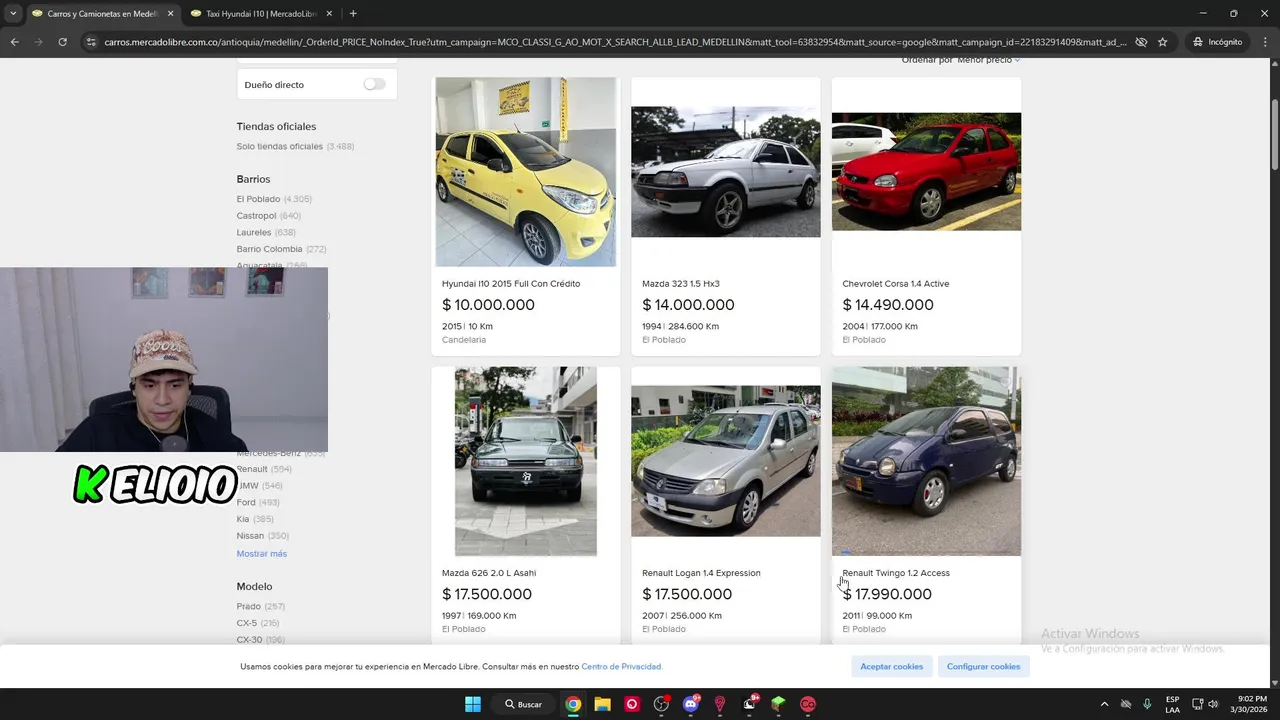Open the volume control in the system tray
This screenshot has width=1280, height=720.
[x=1214, y=704]
